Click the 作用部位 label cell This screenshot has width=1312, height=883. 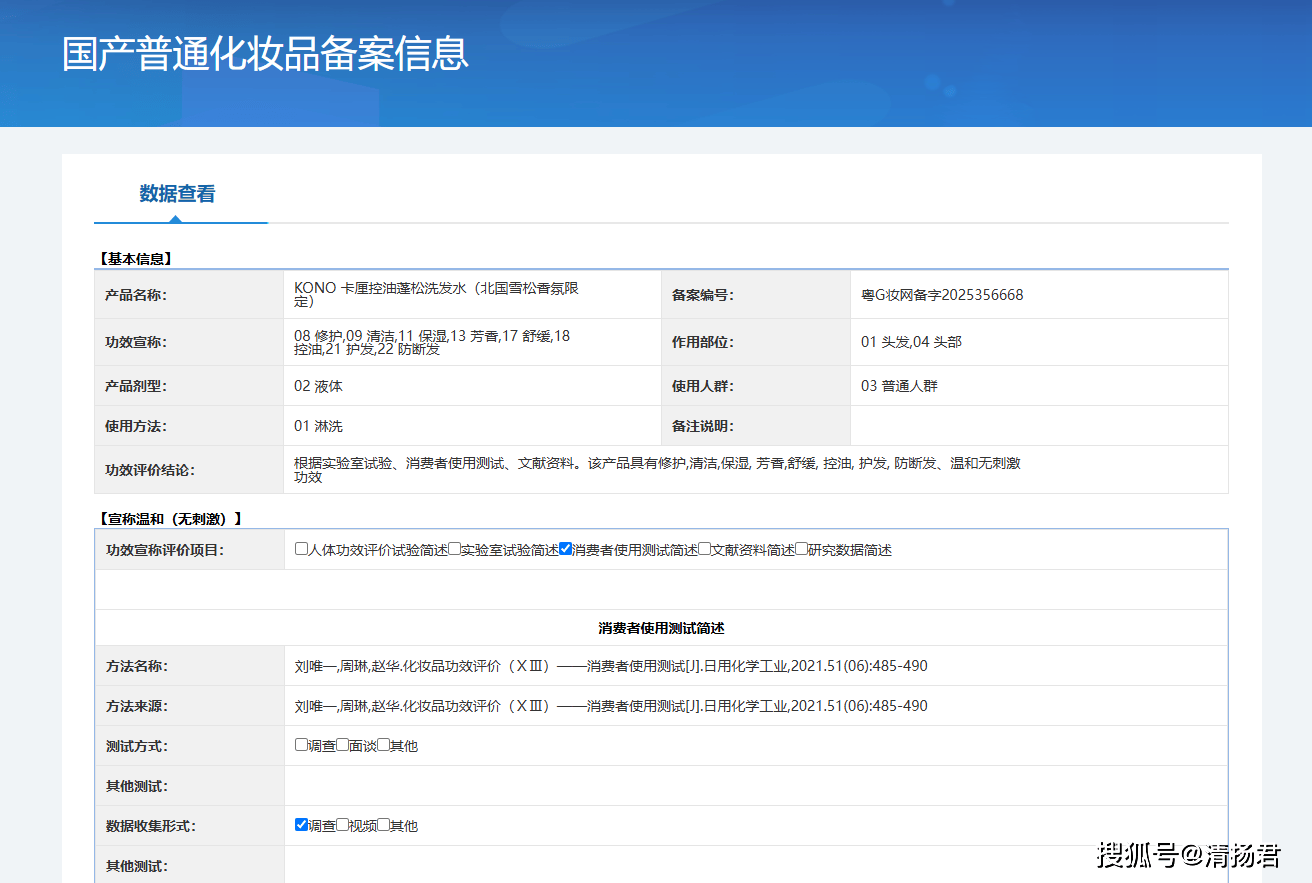pyautogui.click(x=756, y=342)
